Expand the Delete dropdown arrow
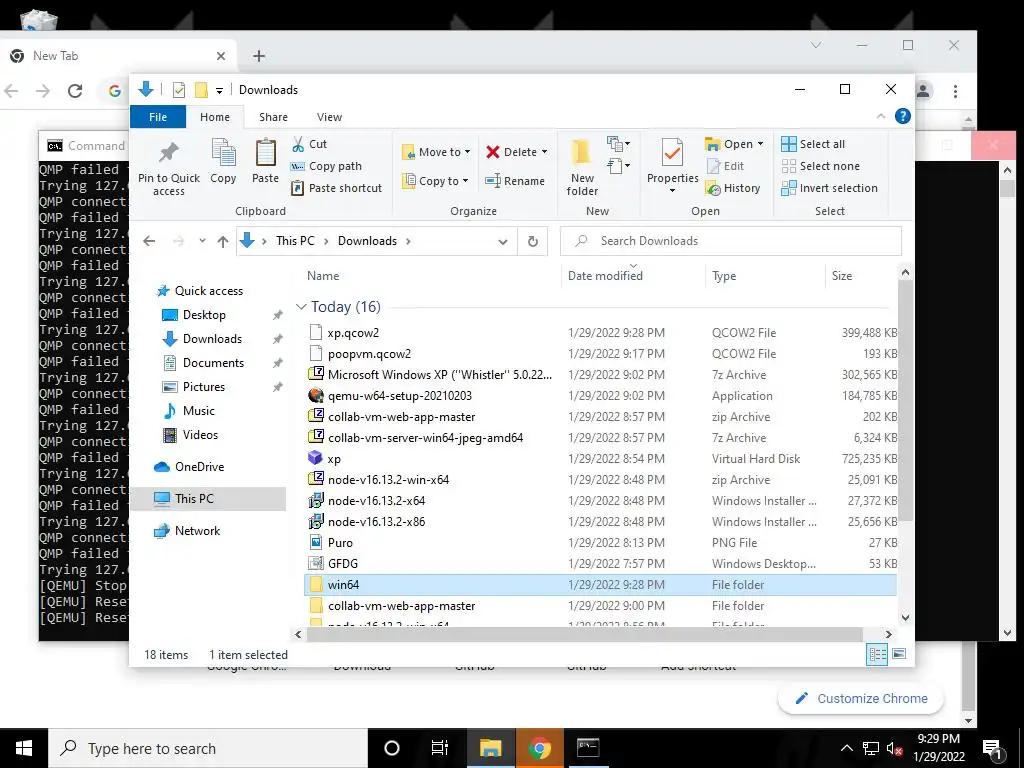The height and width of the screenshot is (768, 1024). point(544,152)
